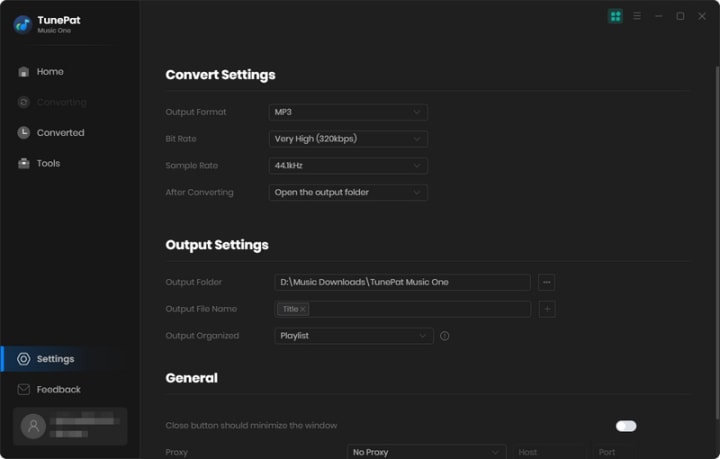This screenshot has width=720, height=459.
Task: Open the Sample Rate dropdown showing 44.1kHz
Action: click(x=348, y=166)
